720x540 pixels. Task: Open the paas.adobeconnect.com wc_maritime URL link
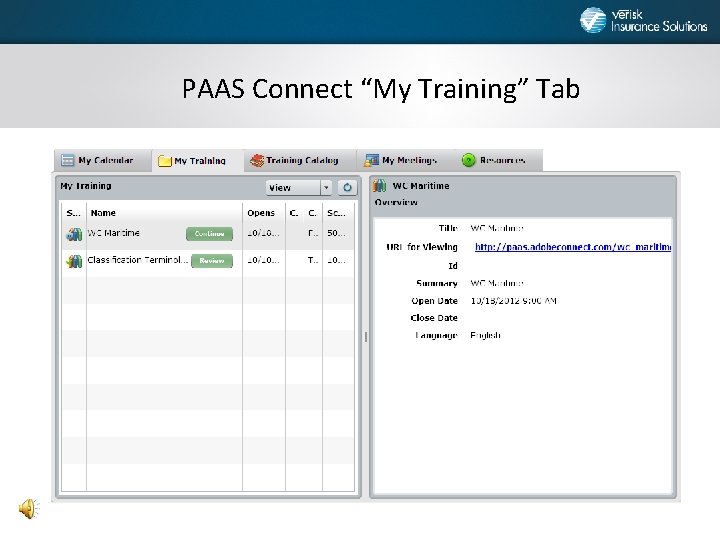pyautogui.click(x=573, y=247)
